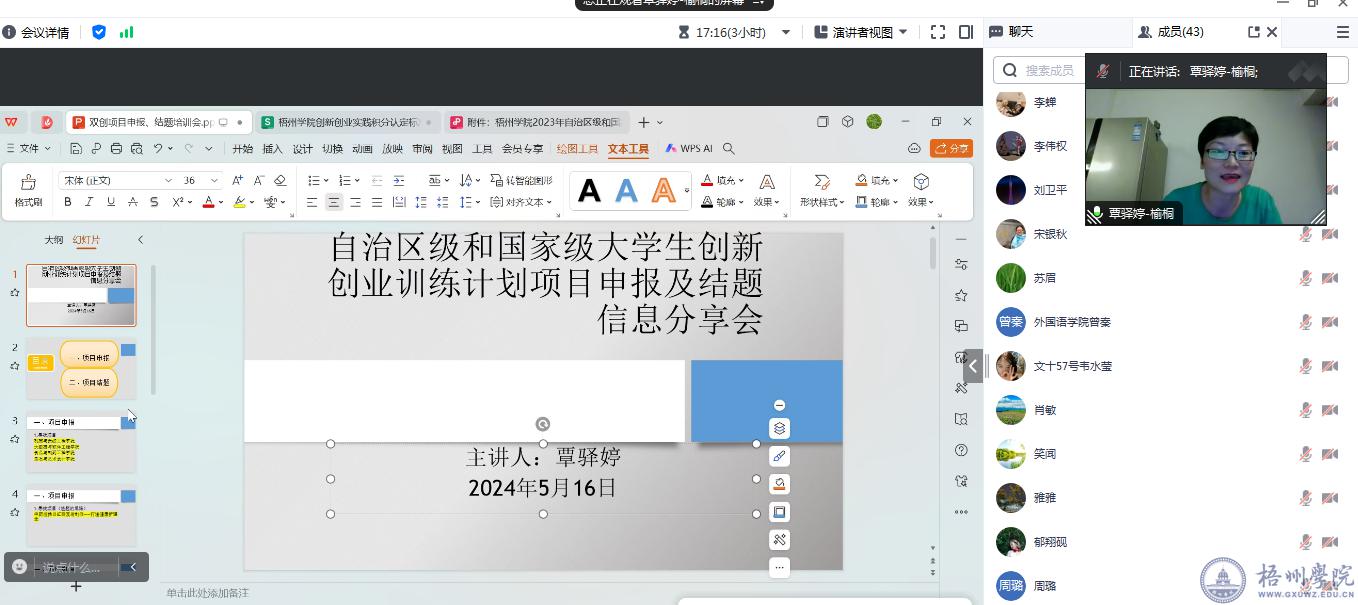Click the layers icon in floating toolbar
Image resolution: width=1358 pixels, height=605 pixels.
pyautogui.click(x=780, y=428)
